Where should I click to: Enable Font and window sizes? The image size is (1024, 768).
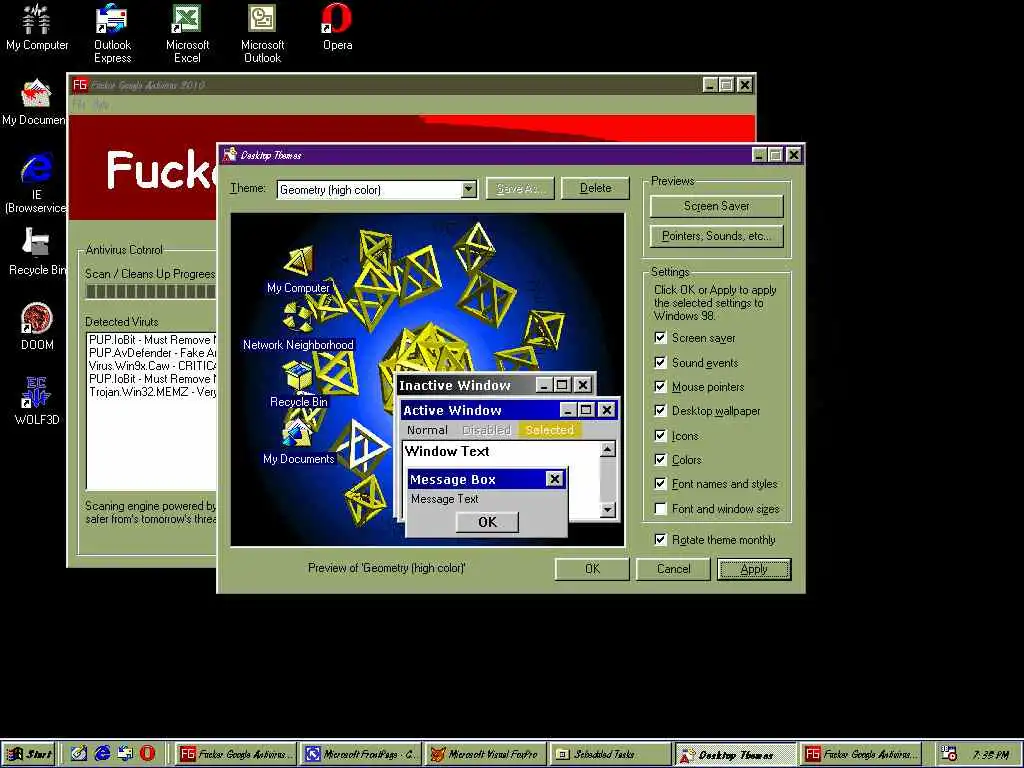click(660, 508)
